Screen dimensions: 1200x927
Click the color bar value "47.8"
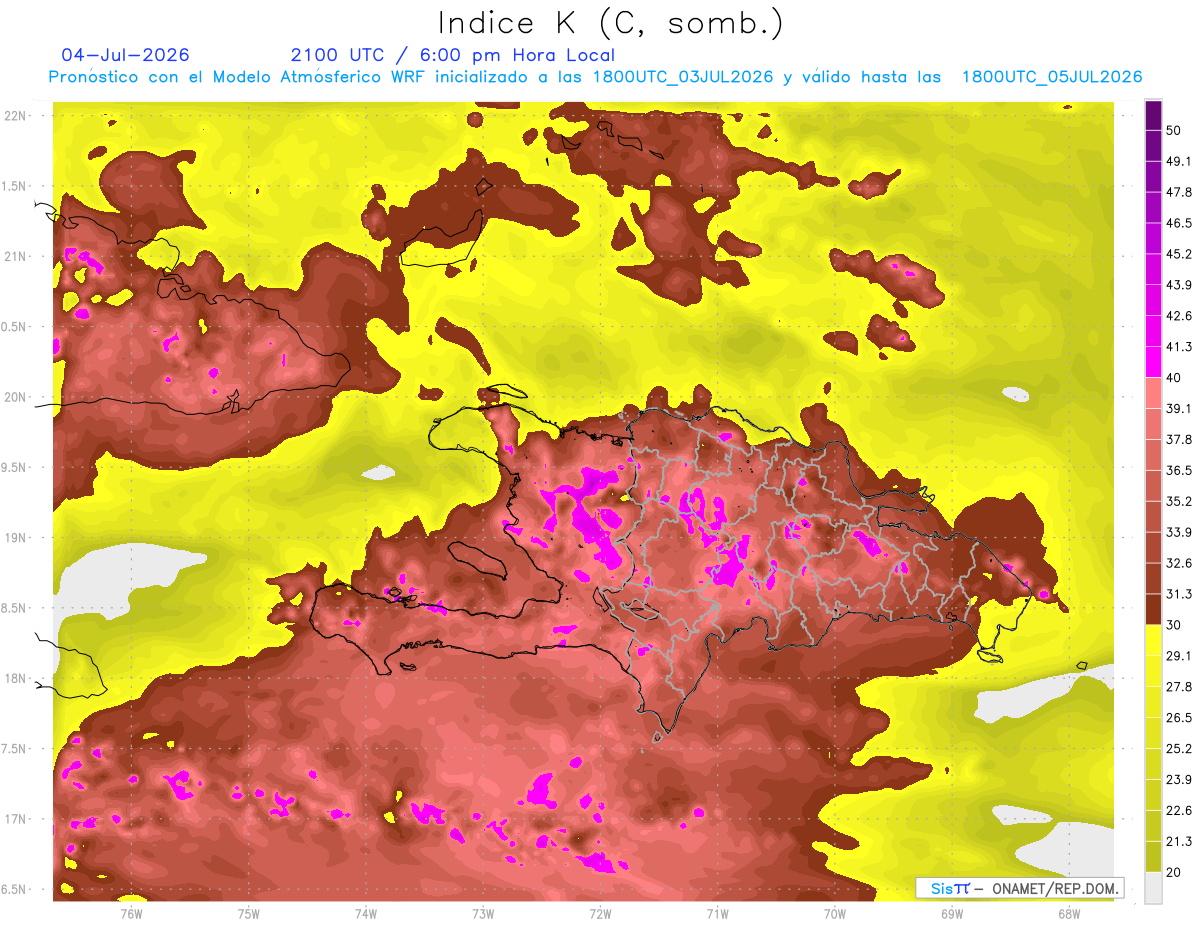point(1178,193)
